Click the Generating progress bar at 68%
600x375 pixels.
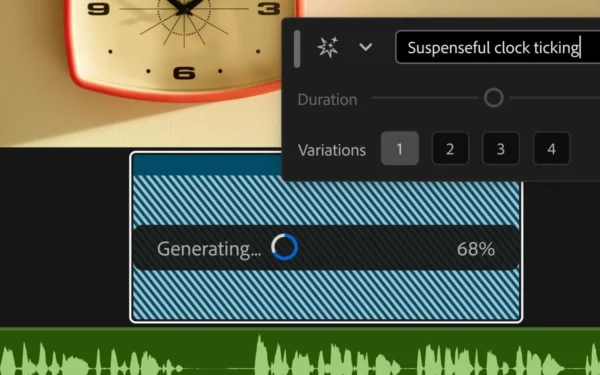pos(326,248)
